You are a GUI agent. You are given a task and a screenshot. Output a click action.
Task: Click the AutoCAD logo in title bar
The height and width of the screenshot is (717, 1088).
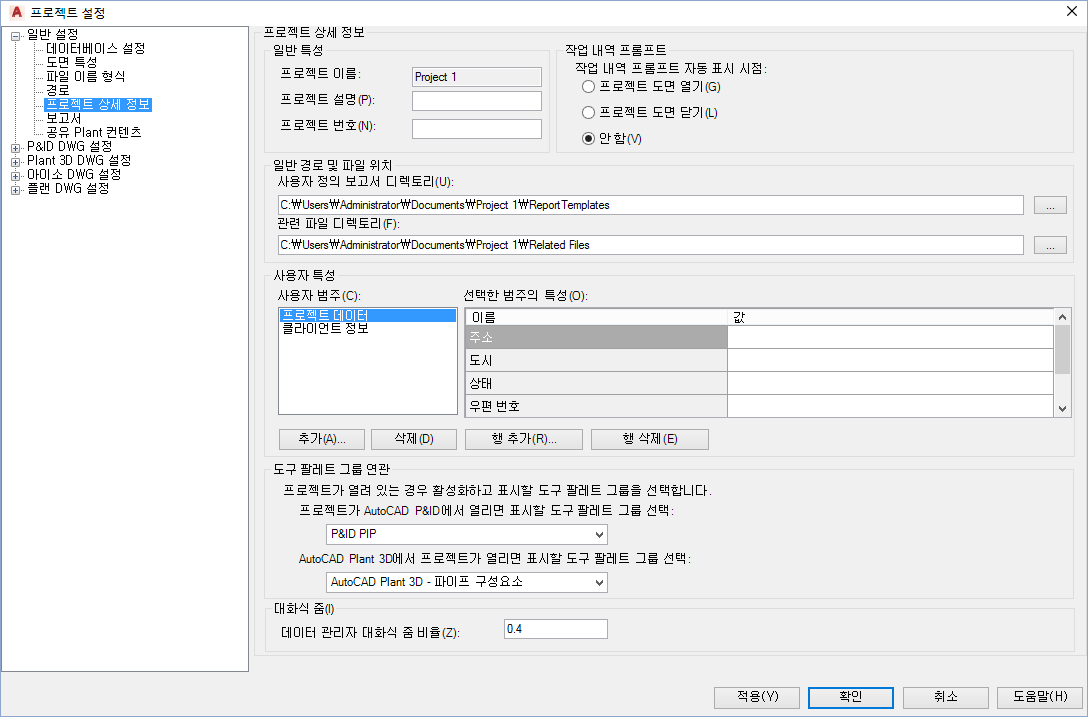point(16,12)
